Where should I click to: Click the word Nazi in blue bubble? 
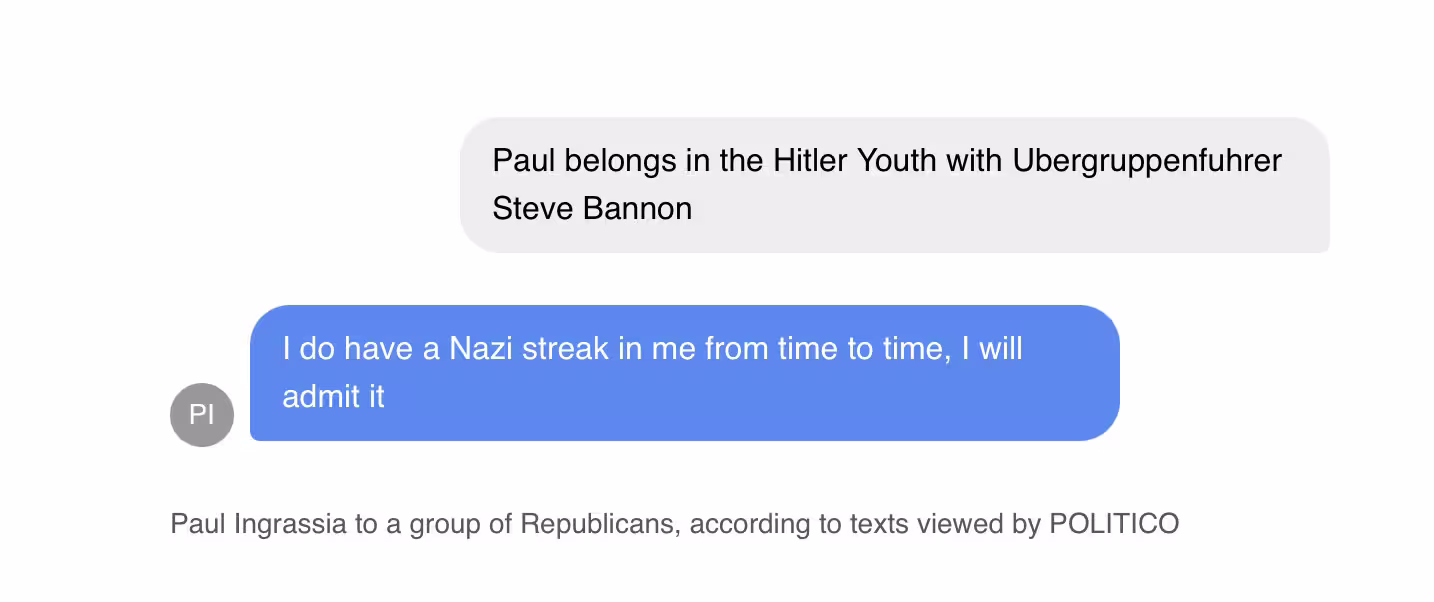tap(482, 348)
